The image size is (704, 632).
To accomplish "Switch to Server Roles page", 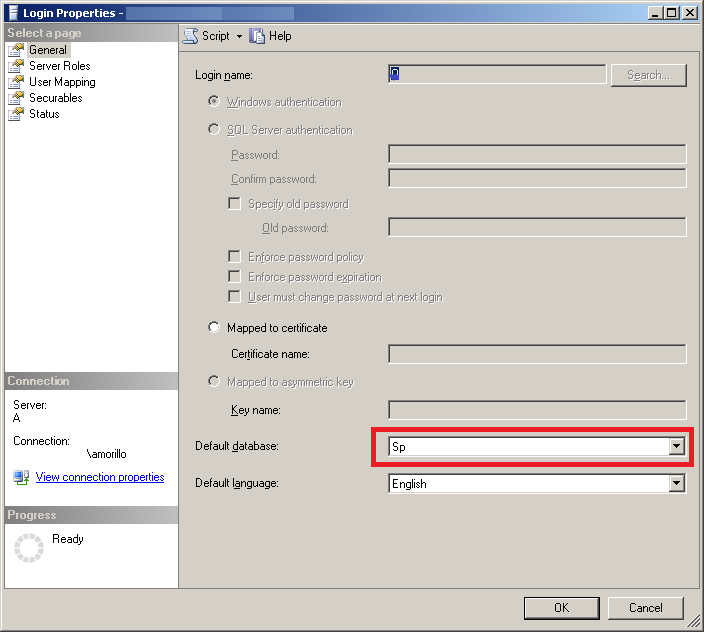I will pos(60,66).
